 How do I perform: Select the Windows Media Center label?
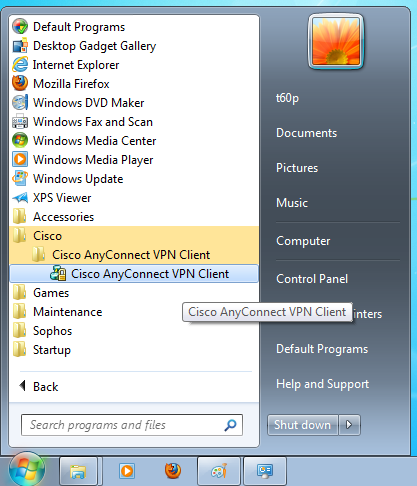pos(94,141)
